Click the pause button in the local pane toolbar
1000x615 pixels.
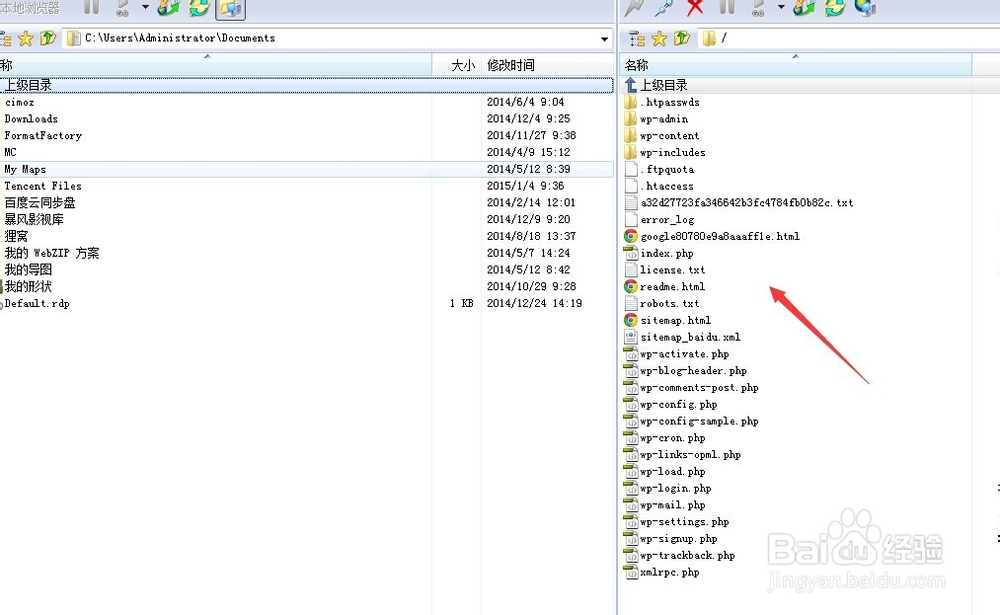pos(91,7)
